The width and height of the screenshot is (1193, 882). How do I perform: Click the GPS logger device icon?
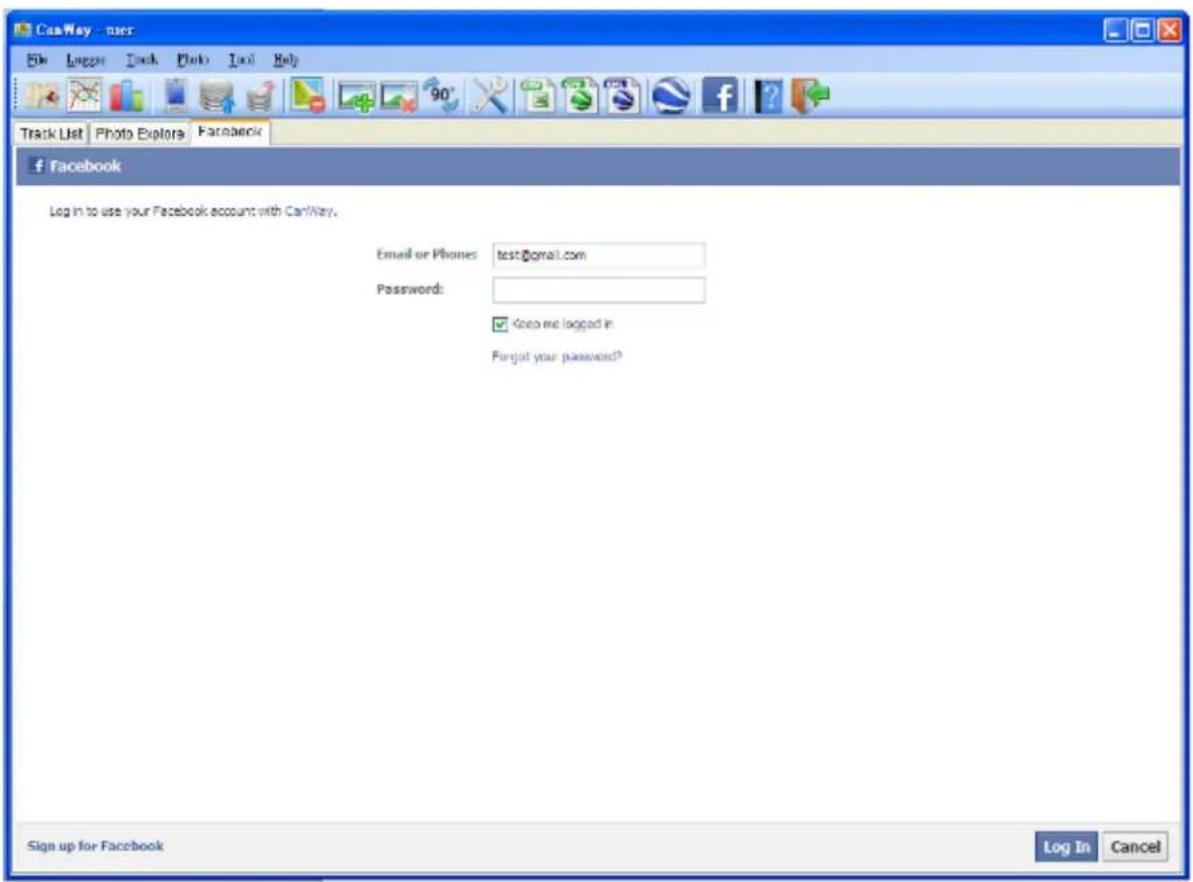pyautogui.click(x=176, y=97)
